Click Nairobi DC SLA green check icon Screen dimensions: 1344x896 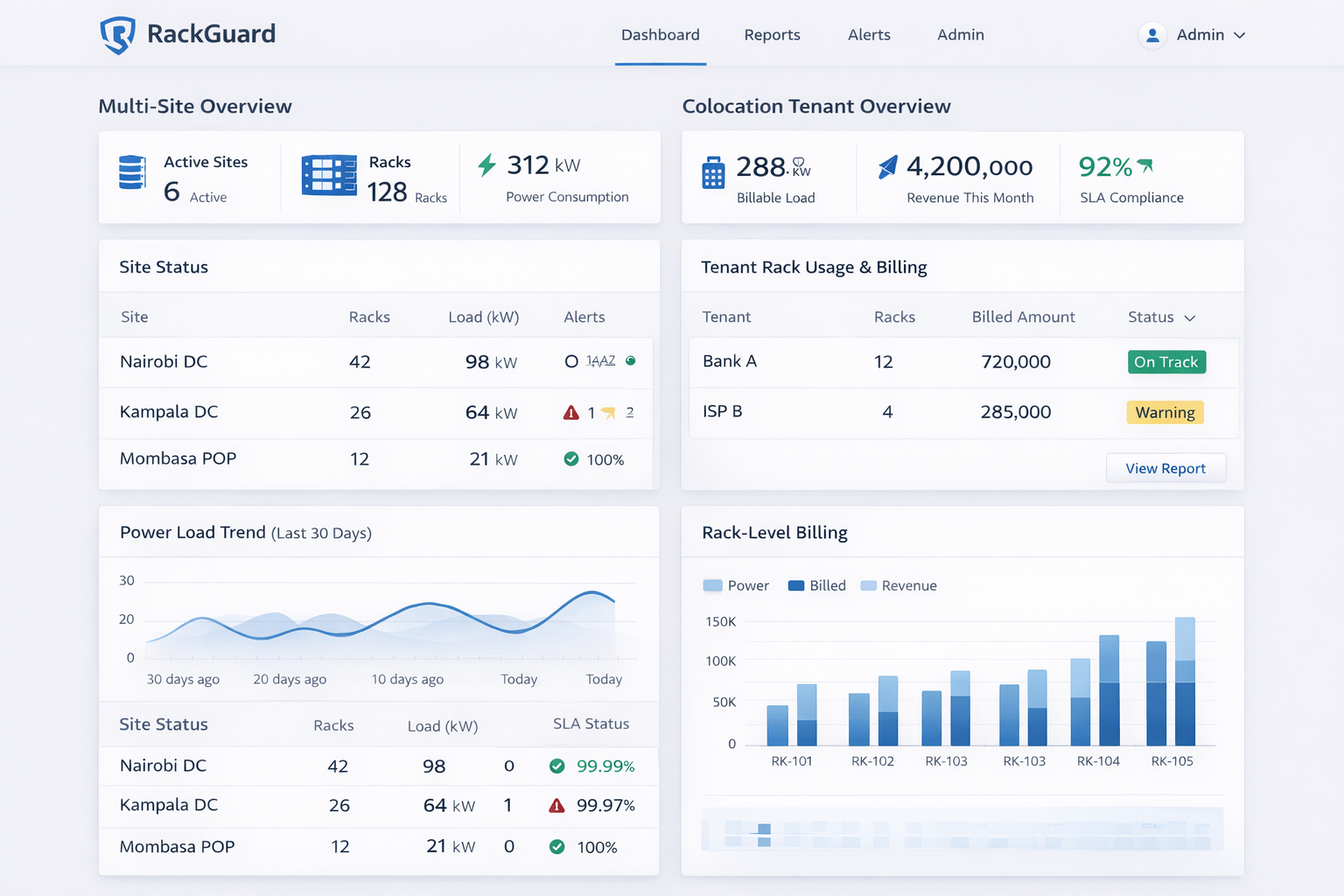click(556, 766)
